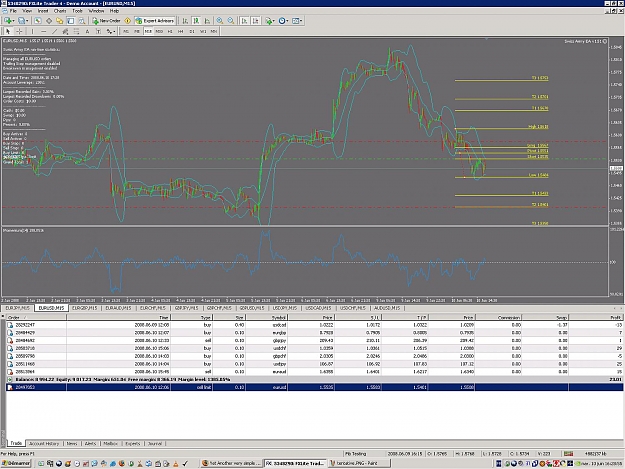
Task: Click the Zoom In magnifier icon
Action: pyautogui.click(x=220, y=21)
